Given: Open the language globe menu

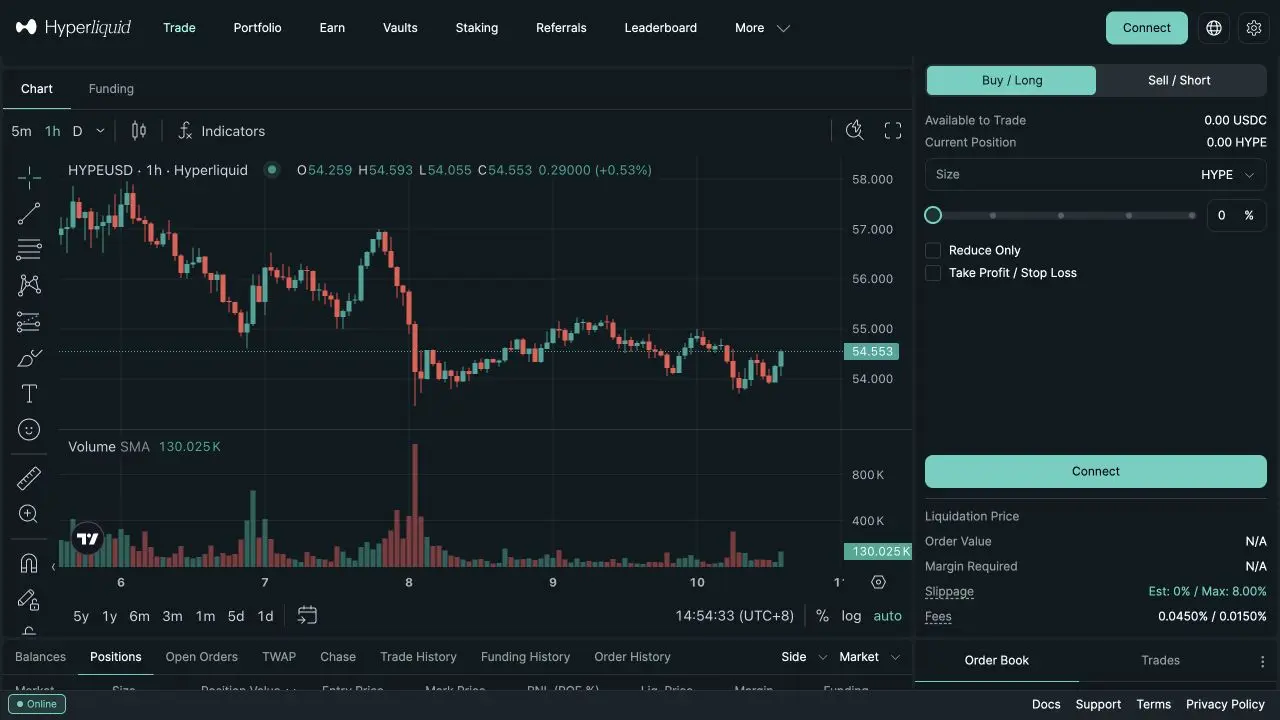Looking at the screenshot, I should tap(1214, 28).
